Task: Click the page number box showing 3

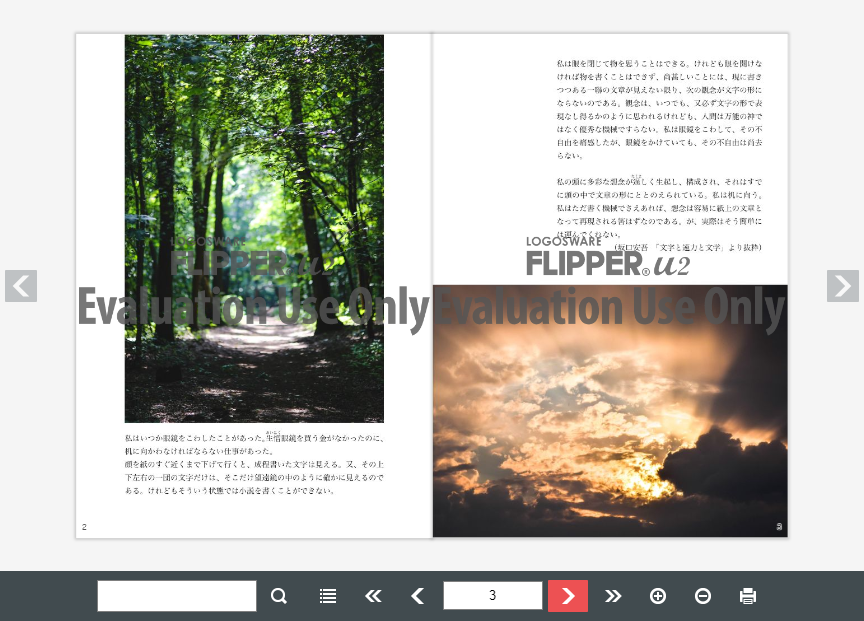Action: [492, 595]
